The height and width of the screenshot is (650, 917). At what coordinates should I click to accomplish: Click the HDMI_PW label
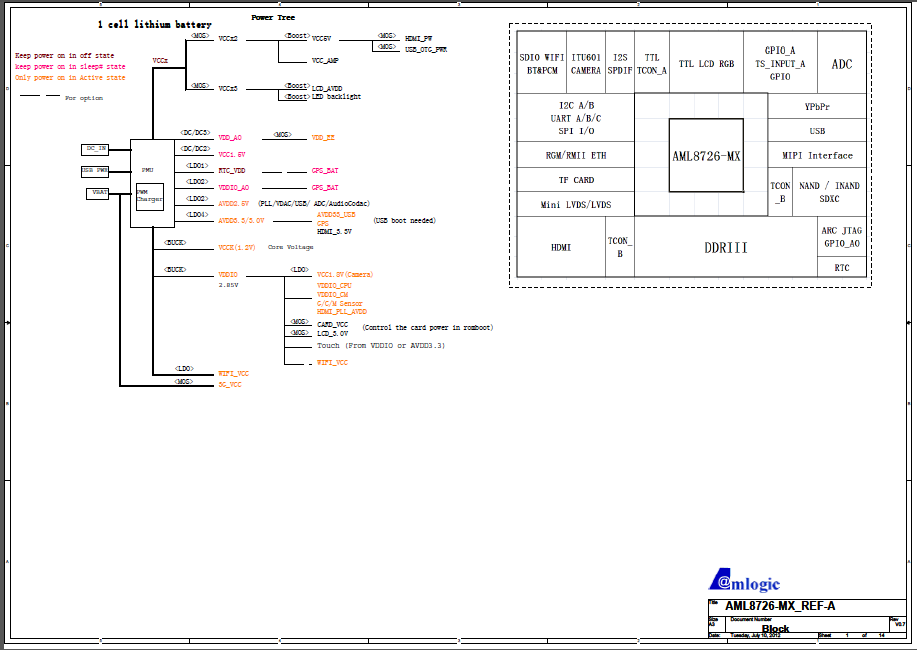click(419, 39)
